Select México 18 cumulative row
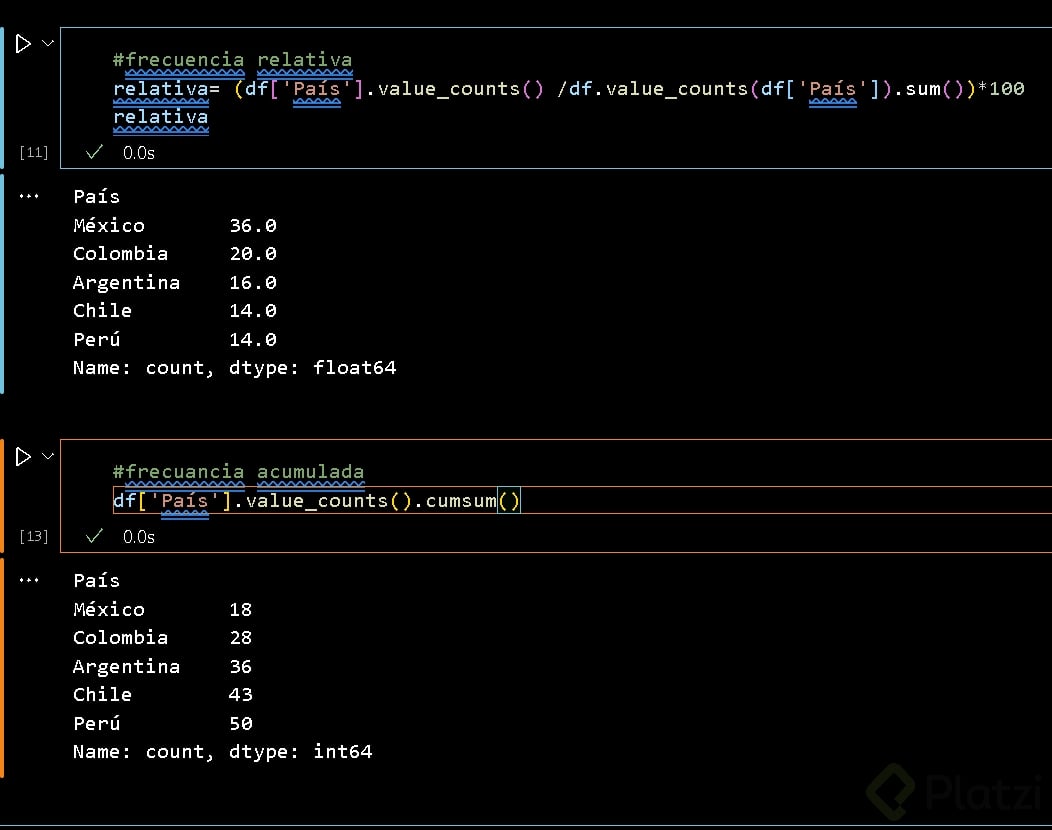1052x830 pixels. coord(162,609)
